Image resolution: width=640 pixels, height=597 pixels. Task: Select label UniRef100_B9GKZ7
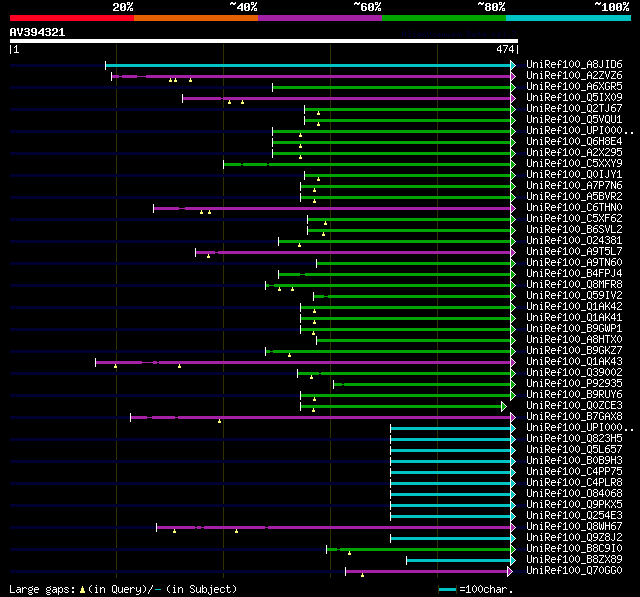click(x=574, y=351)
